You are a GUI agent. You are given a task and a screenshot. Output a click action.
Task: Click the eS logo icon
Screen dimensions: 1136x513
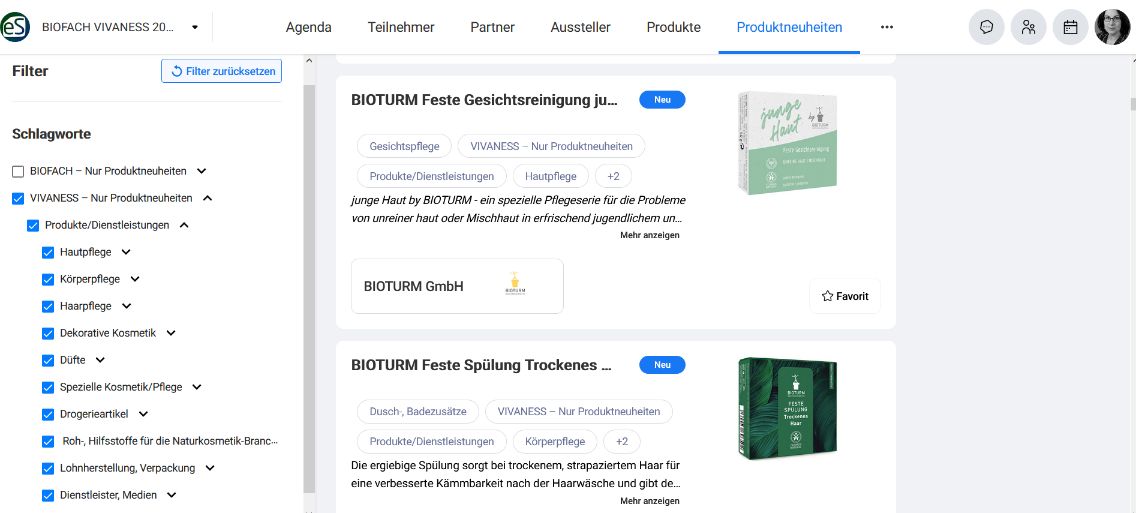(x=14, y=28)
